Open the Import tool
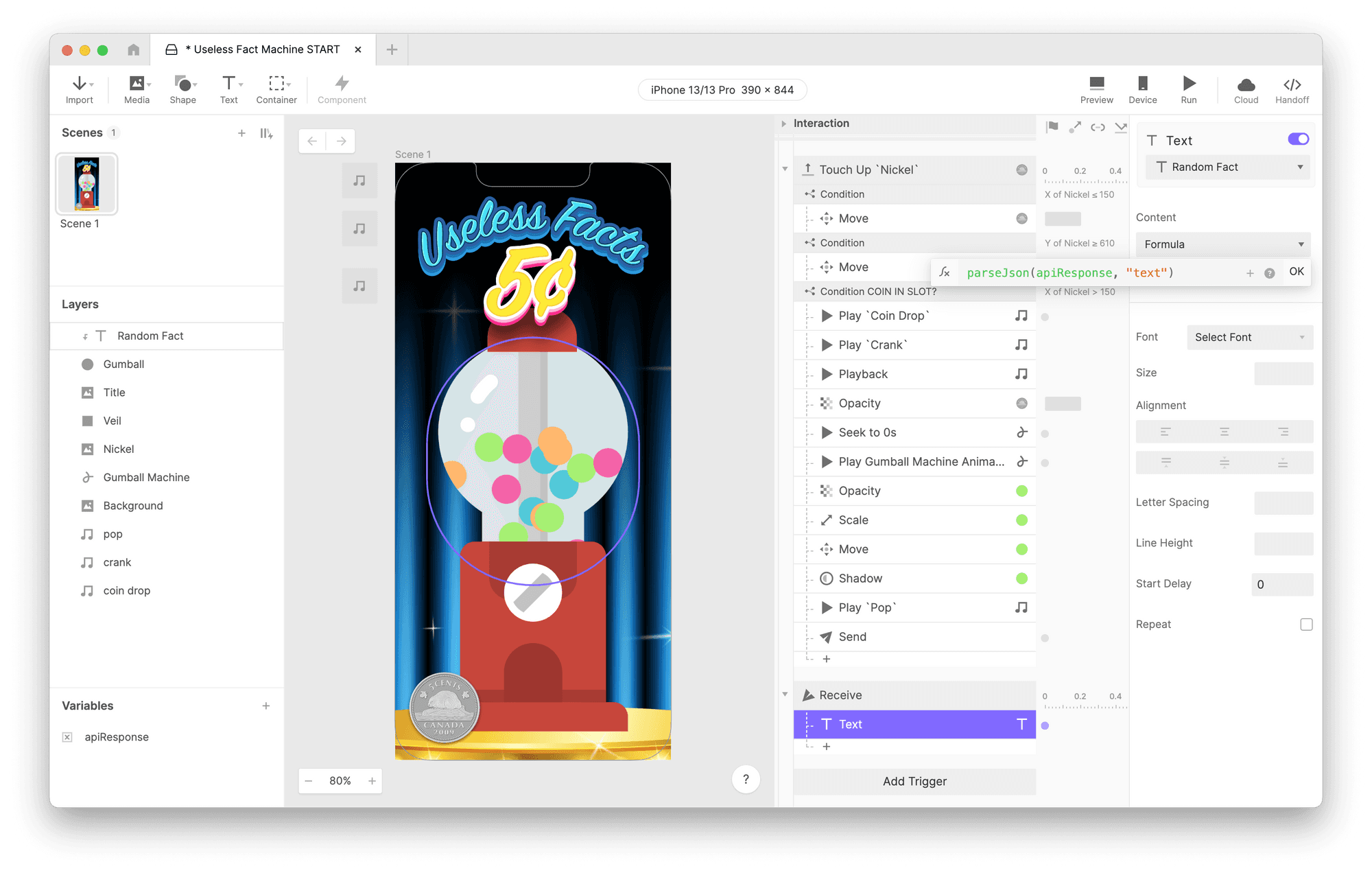 coord(80,90)
